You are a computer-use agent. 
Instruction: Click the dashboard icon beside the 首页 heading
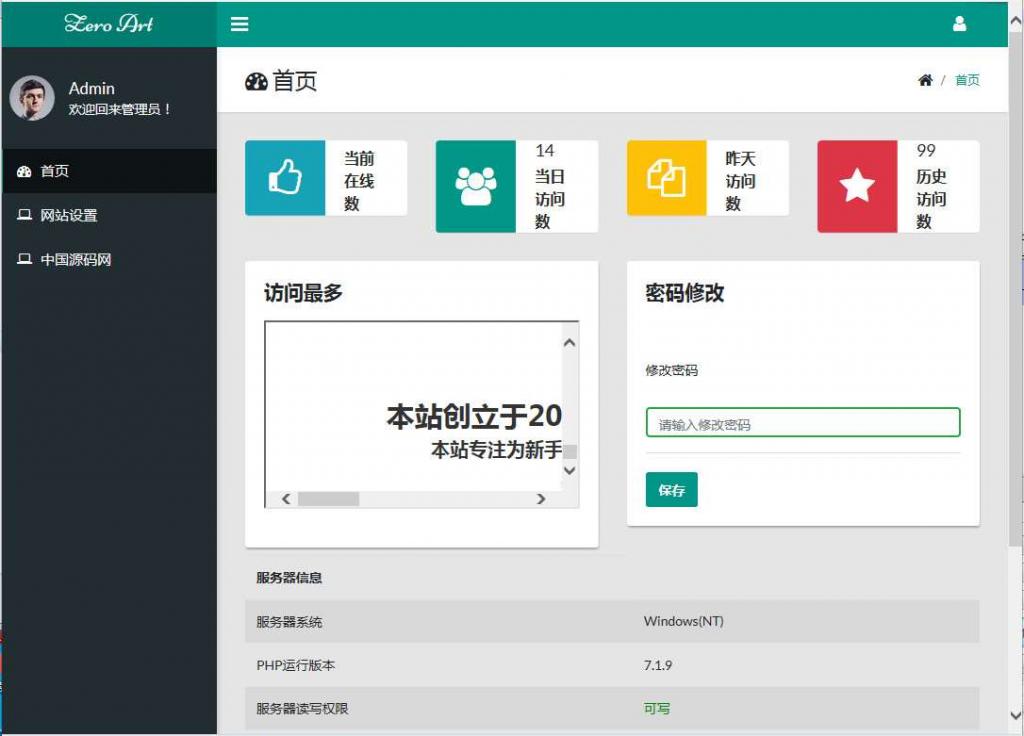[258, 81]
